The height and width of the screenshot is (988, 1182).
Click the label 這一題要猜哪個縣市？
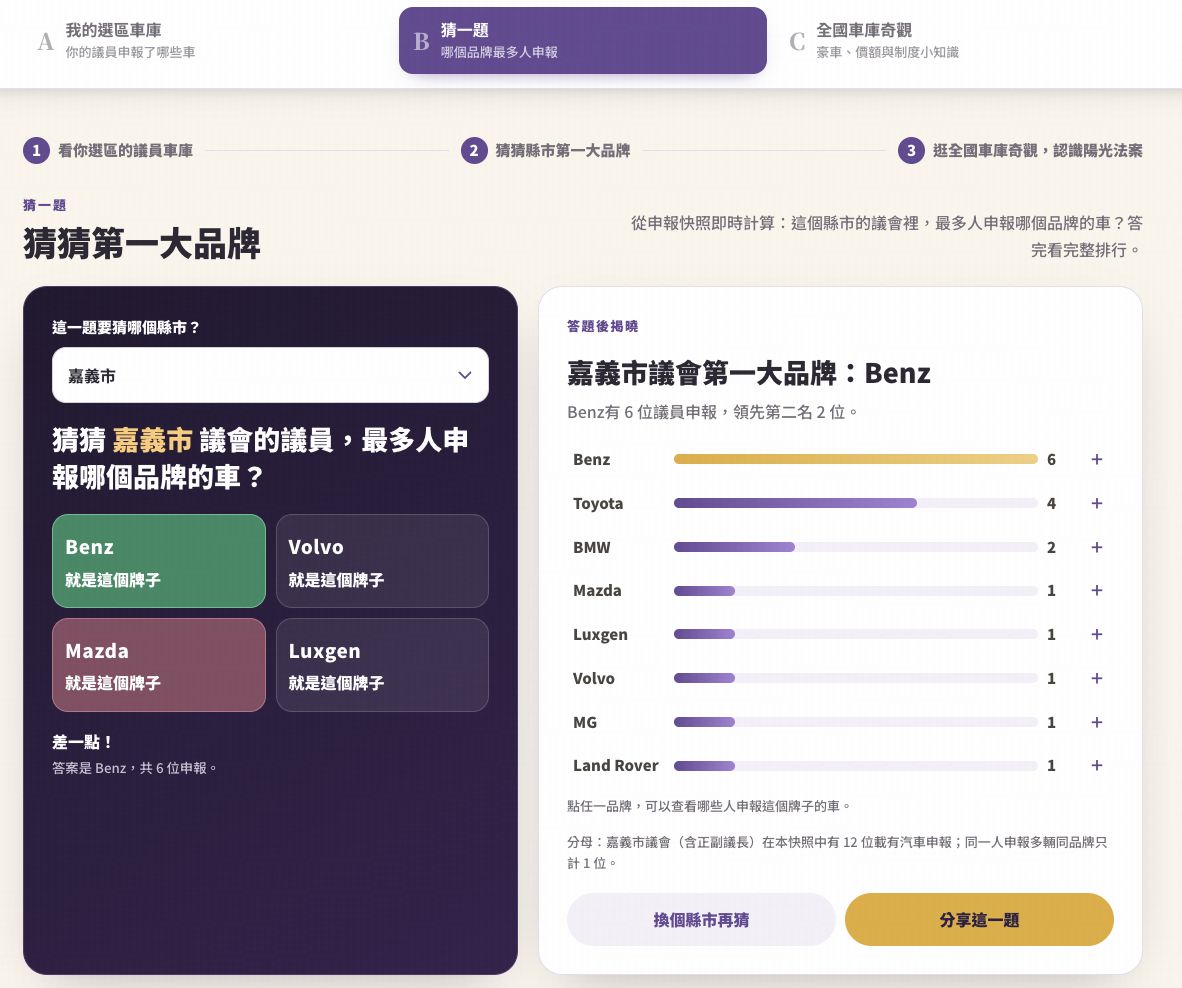(126, 328)
